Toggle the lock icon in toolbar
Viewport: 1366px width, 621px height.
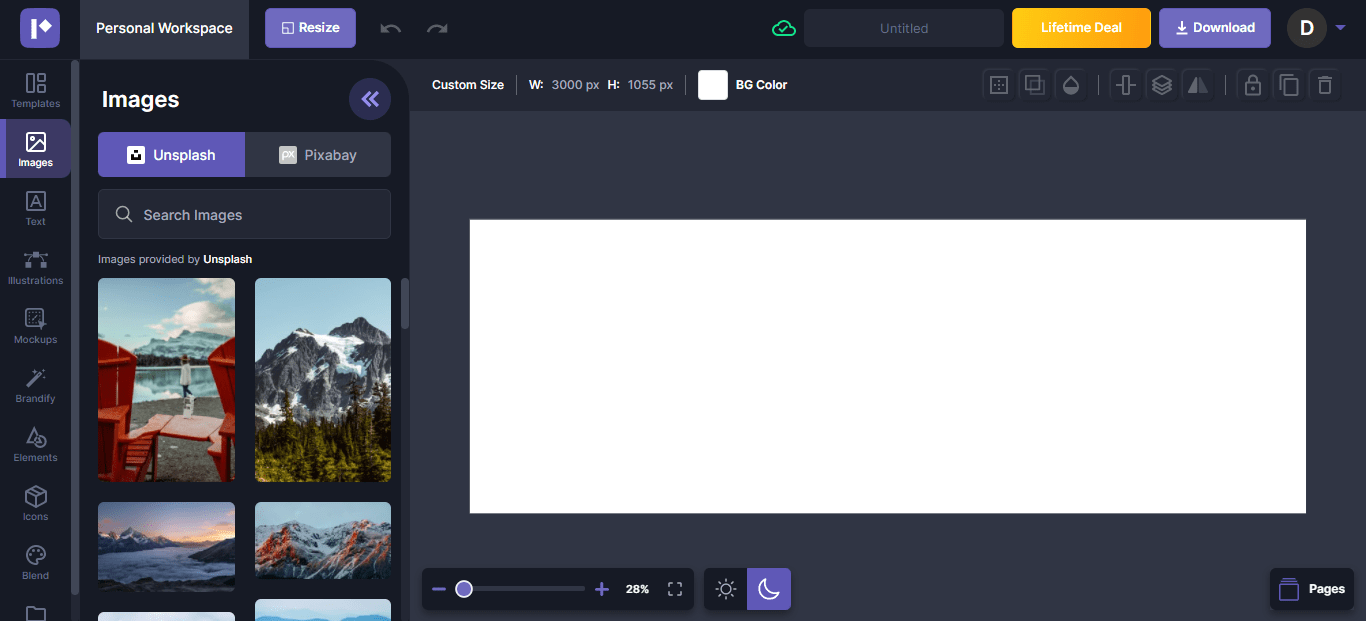pyautogui.click(x=1252, y=85)
